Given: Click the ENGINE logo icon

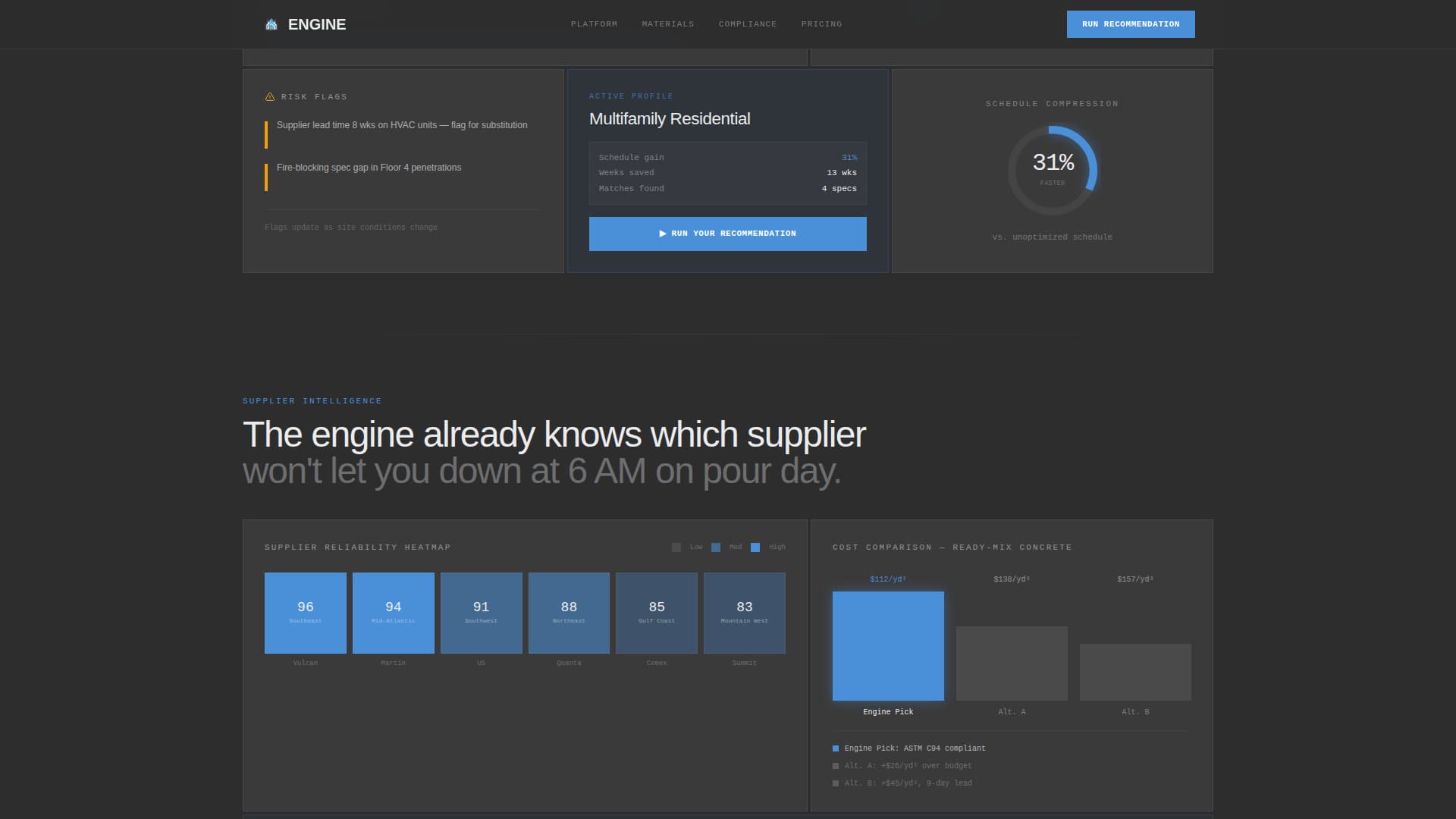Looking at the screenshot, I should click(271, 24).
